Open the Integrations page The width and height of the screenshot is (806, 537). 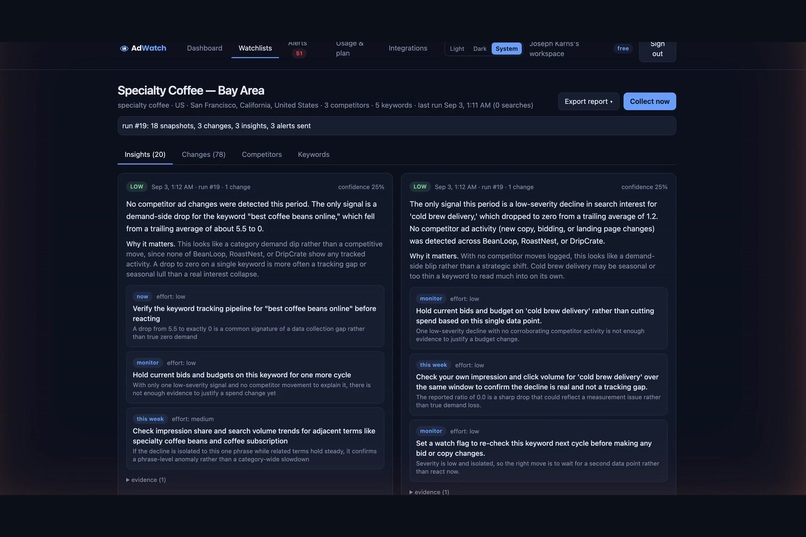[408, 48]
